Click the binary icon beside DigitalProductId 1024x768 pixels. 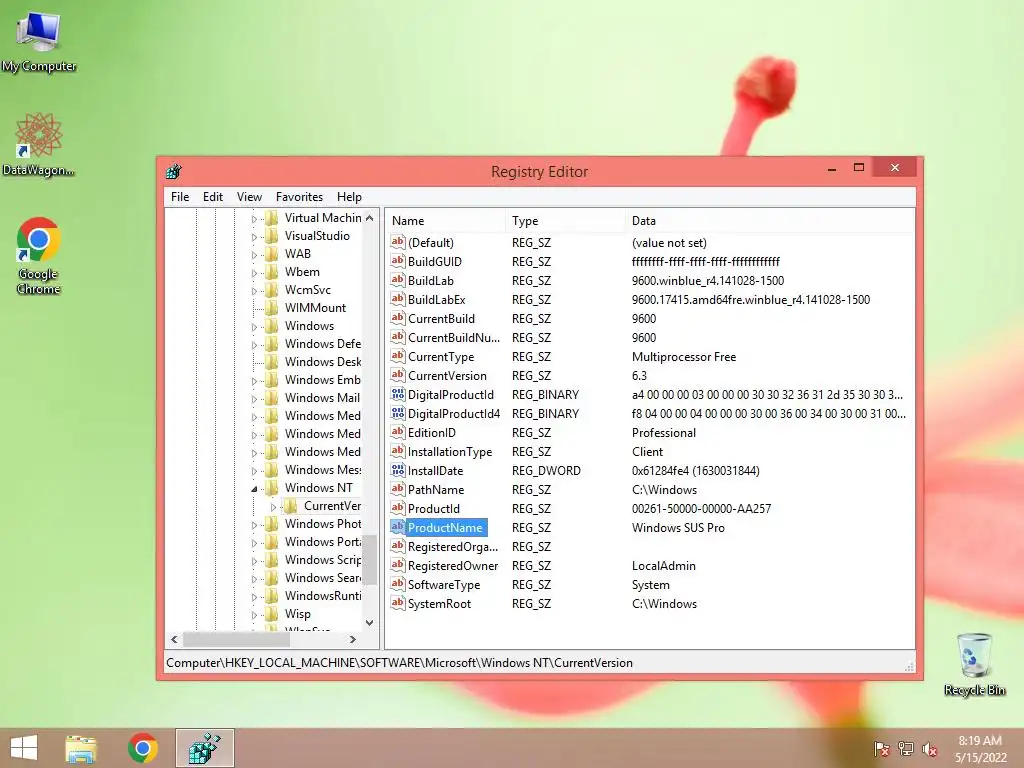[398, 394]
